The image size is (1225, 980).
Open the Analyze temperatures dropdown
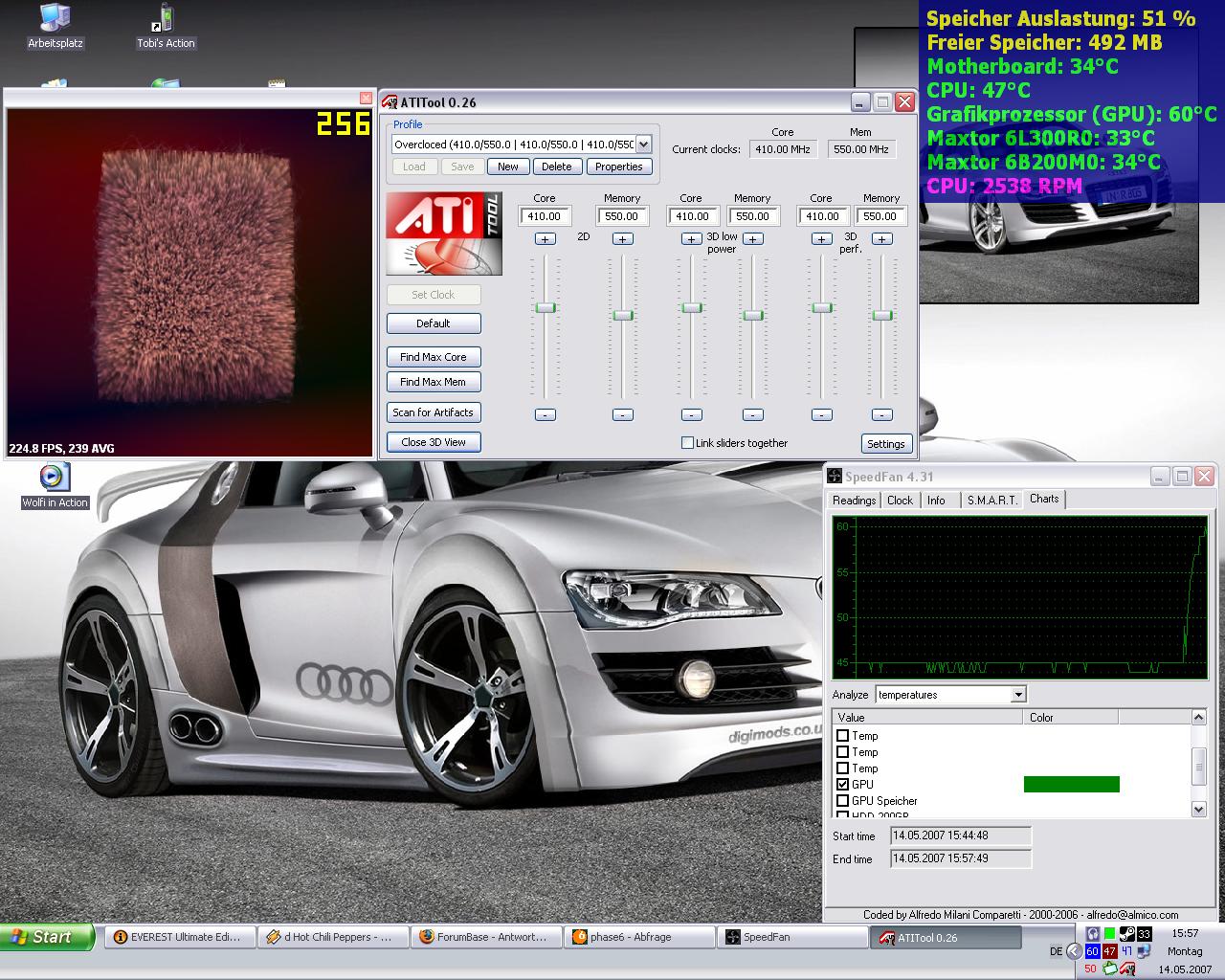[1018, 695]
